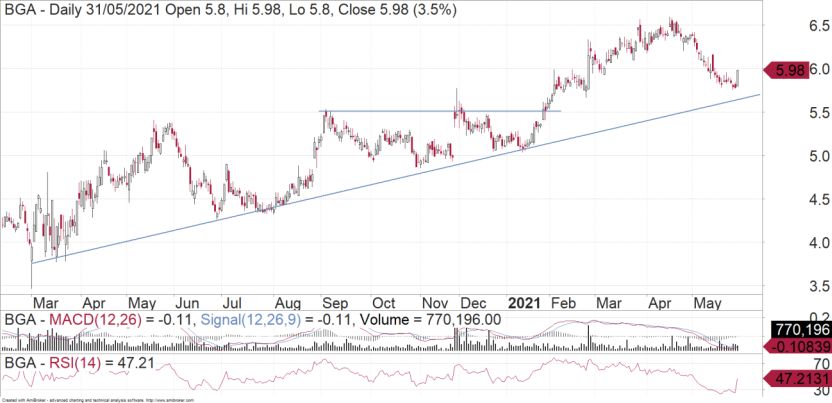Click the Oct month label
This screenshot has width=832, height=403.
tap(383, 303)
